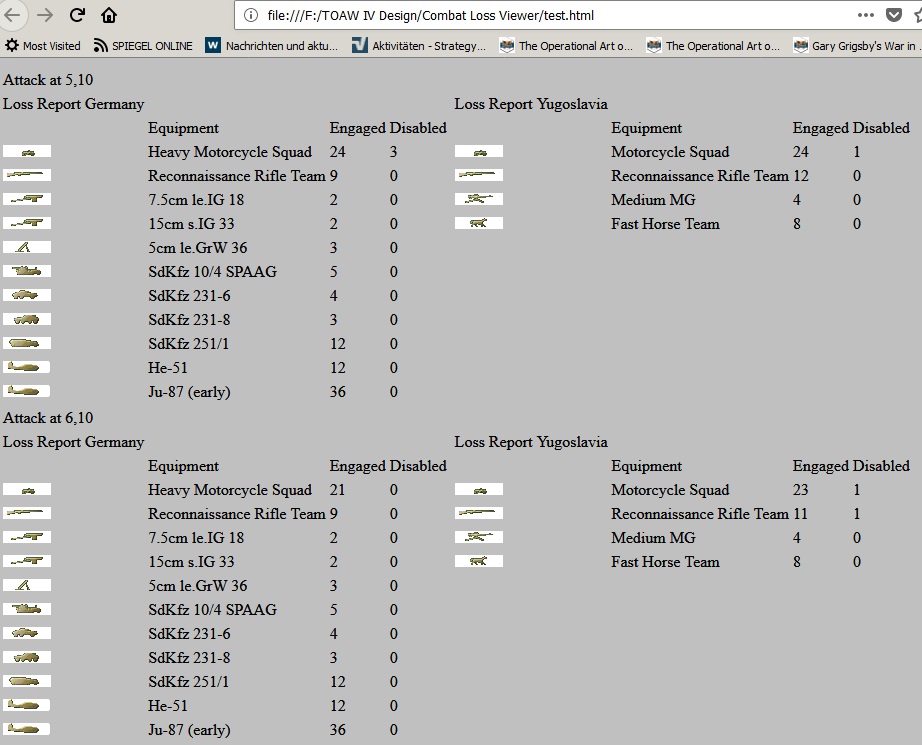Click Yugoslavia Motorcycle Squad icon, Attack 6,10
This screenshot has width=922, height=745.
pos(479,489)
